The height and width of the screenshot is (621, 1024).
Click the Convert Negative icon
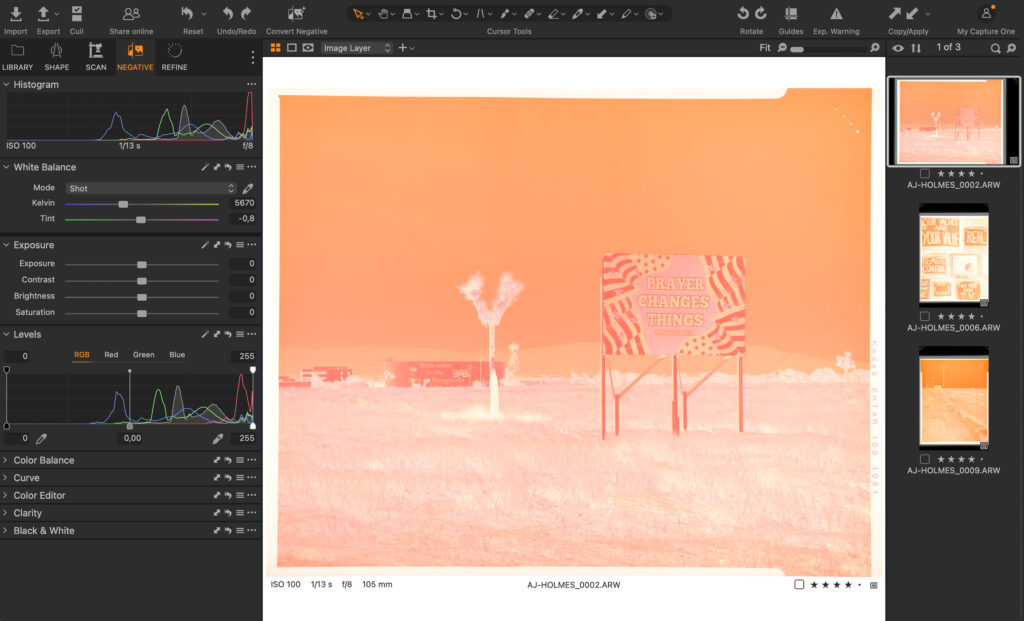click(x=296, y=14)
